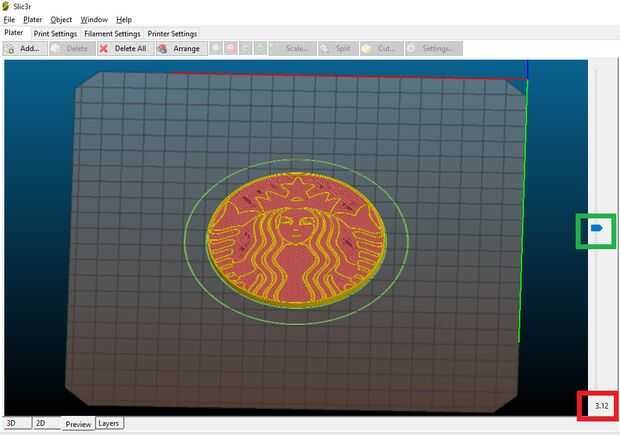The image size is (620, 435).
Task: Click the blue layer height slider thumb
Action: point(597,228)
